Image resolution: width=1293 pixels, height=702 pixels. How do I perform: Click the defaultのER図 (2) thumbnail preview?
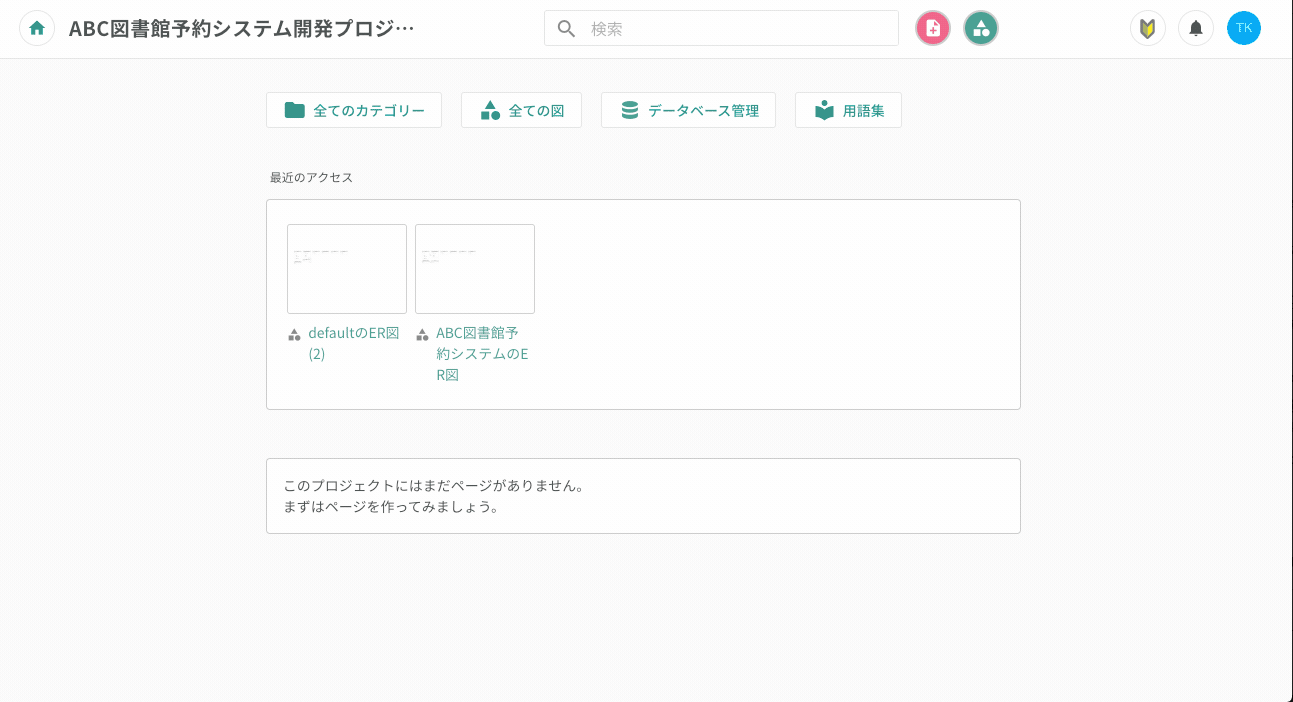point(346,268)
